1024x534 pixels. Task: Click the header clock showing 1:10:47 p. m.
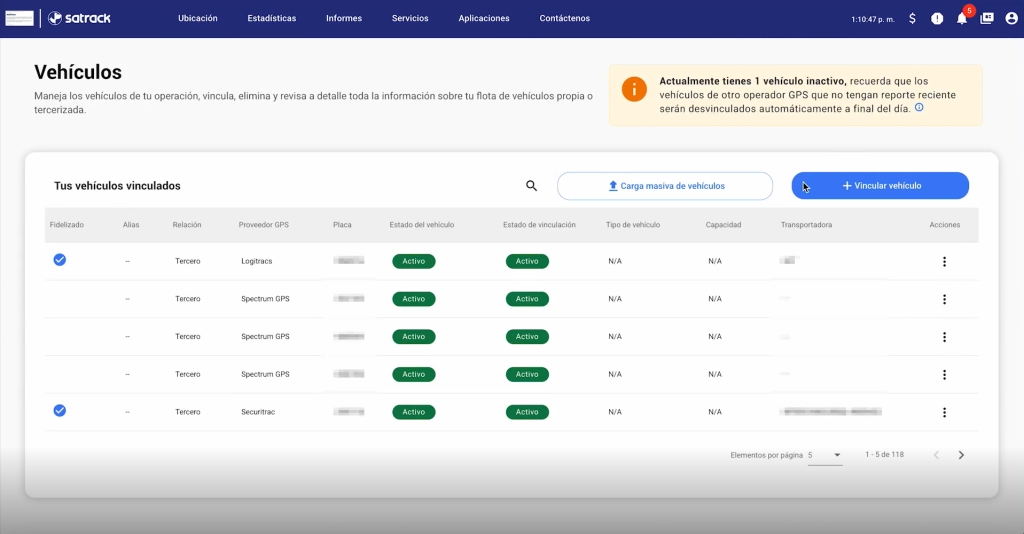pos(872,20)
